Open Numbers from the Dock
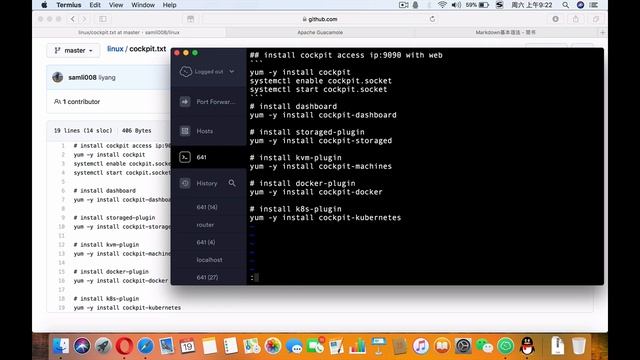640x360 pixels. tap(357, 346)
